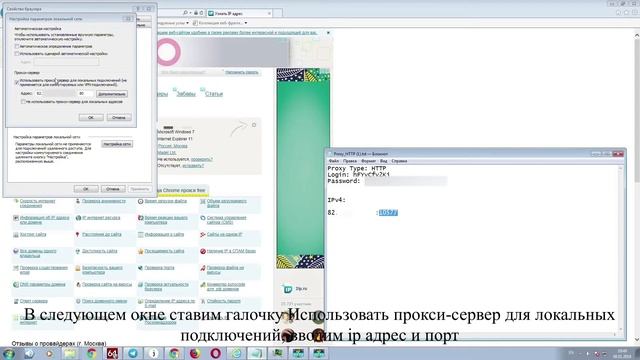
Task: Click Дополнительно button in proxy settings
Action: point(112,94)
